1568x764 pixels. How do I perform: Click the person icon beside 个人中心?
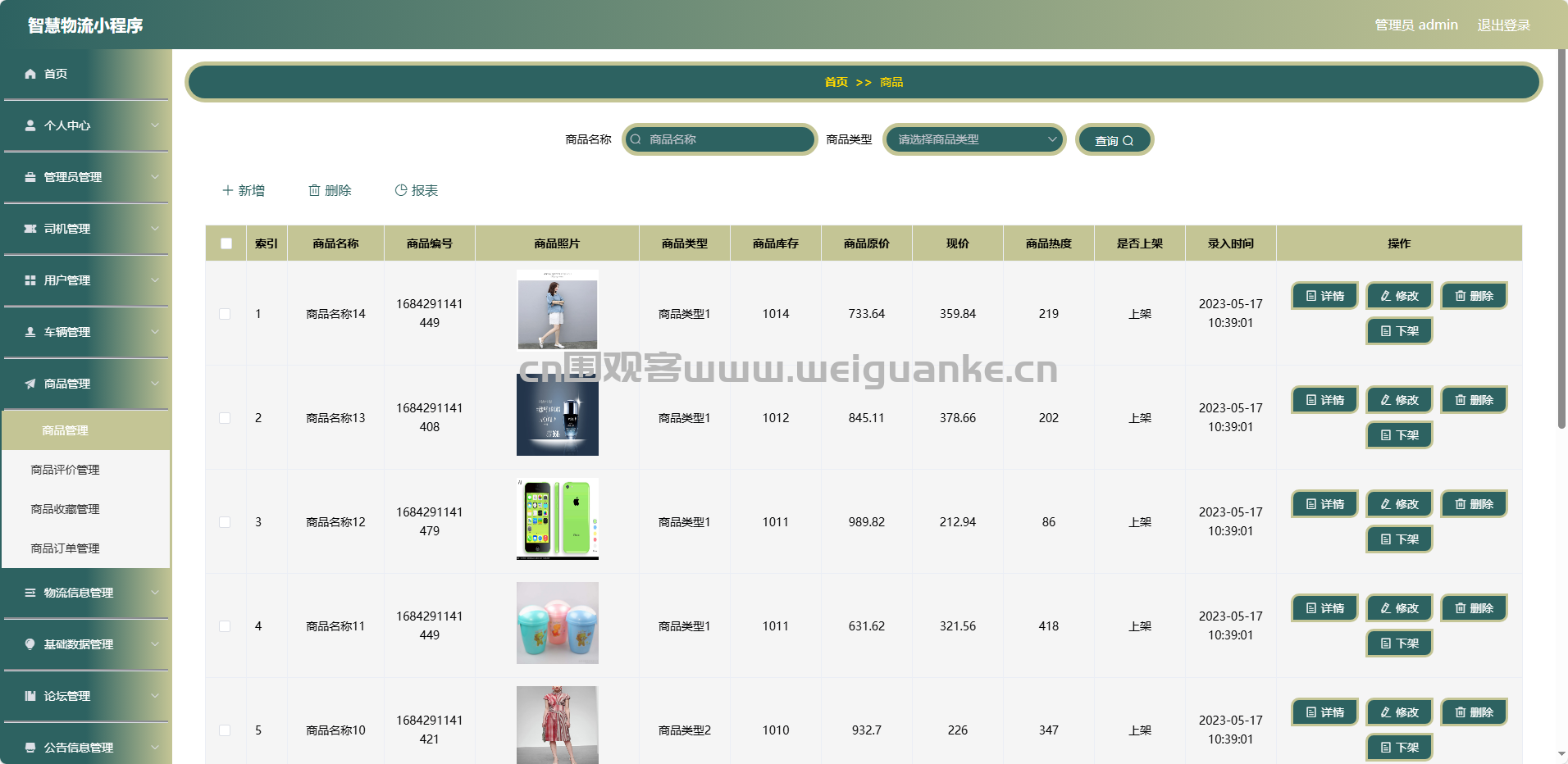(x=30, y=125)
